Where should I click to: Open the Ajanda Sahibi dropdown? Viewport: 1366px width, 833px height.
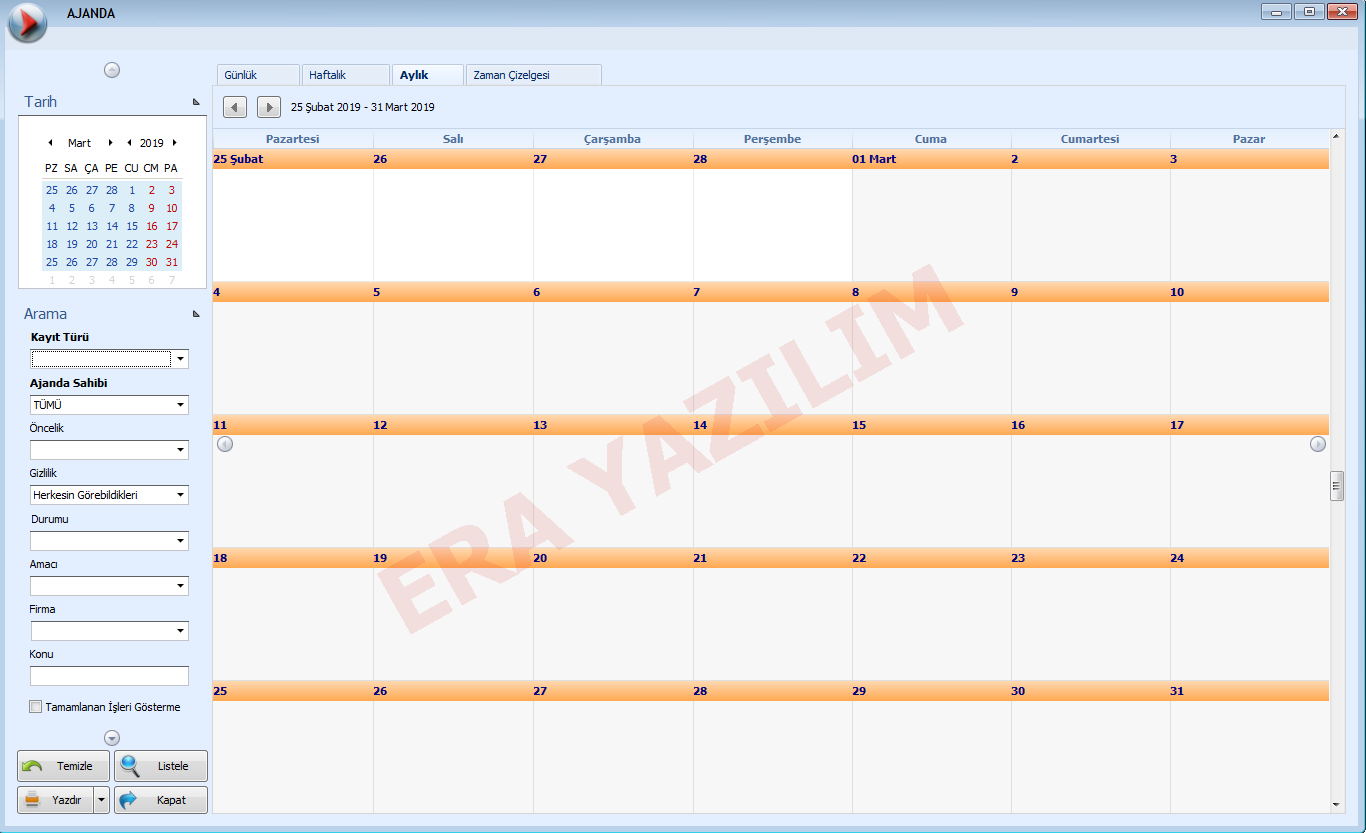[x=180, y=405]
